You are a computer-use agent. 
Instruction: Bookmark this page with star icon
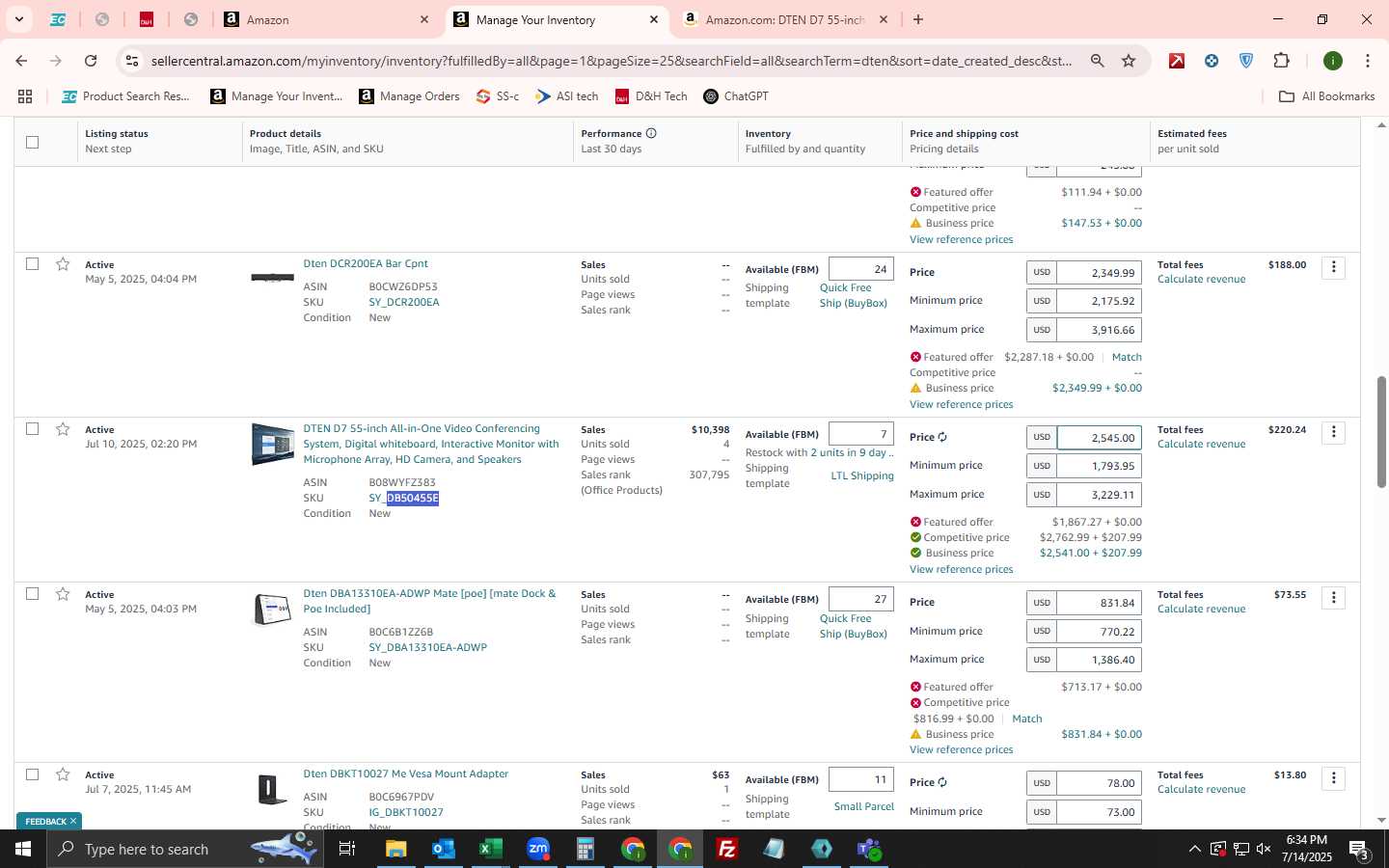(1129, 61)
